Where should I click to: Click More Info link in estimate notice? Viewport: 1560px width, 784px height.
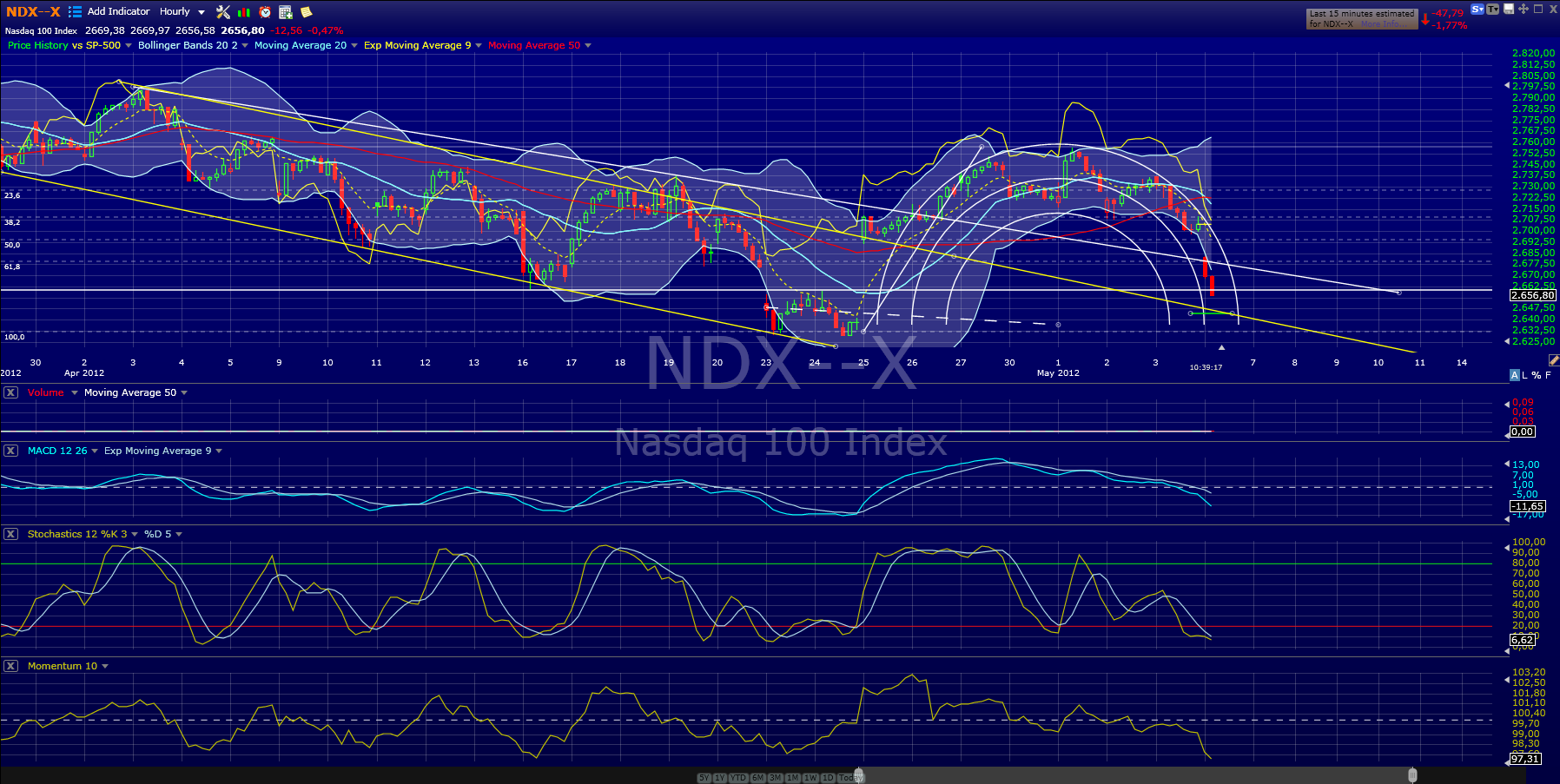[1385, 24]
